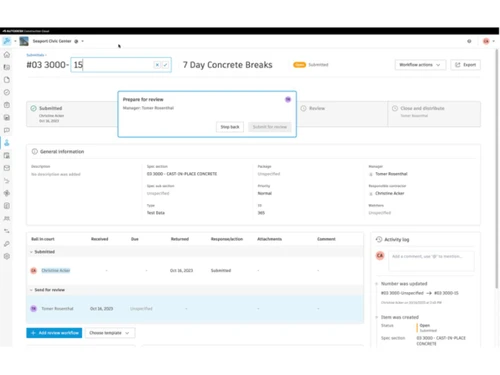Open the Settings gear icon in the sidebar
This screenshot has height=375, width=500.
[7, 256]
